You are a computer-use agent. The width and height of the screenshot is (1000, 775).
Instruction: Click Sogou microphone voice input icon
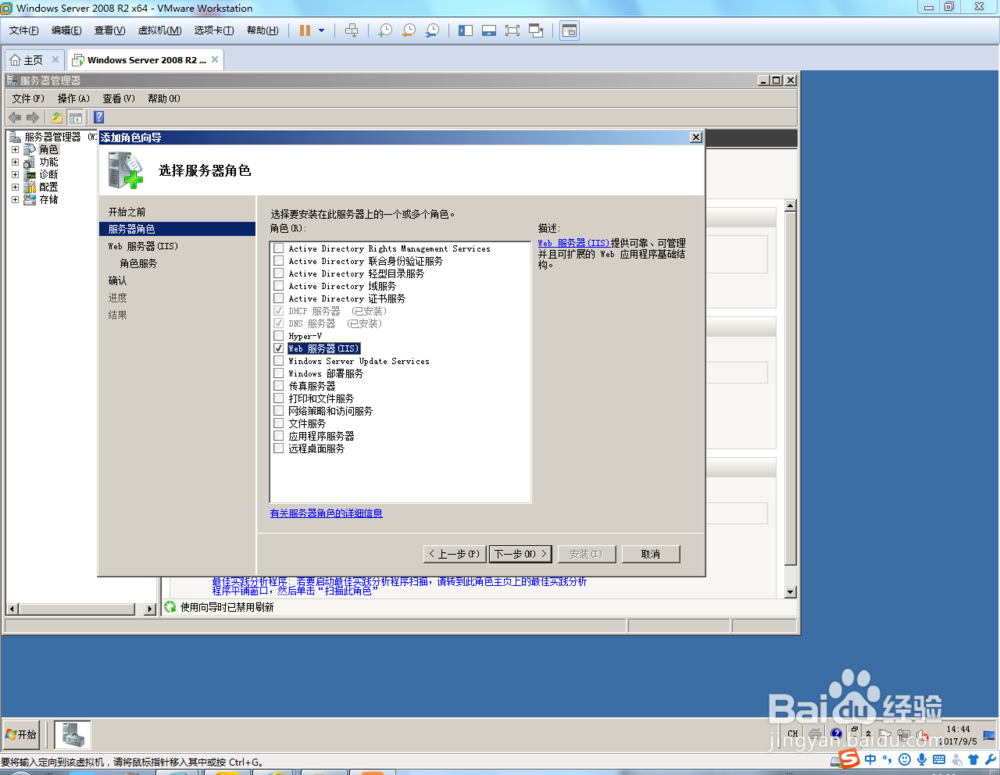pos(922,759)
